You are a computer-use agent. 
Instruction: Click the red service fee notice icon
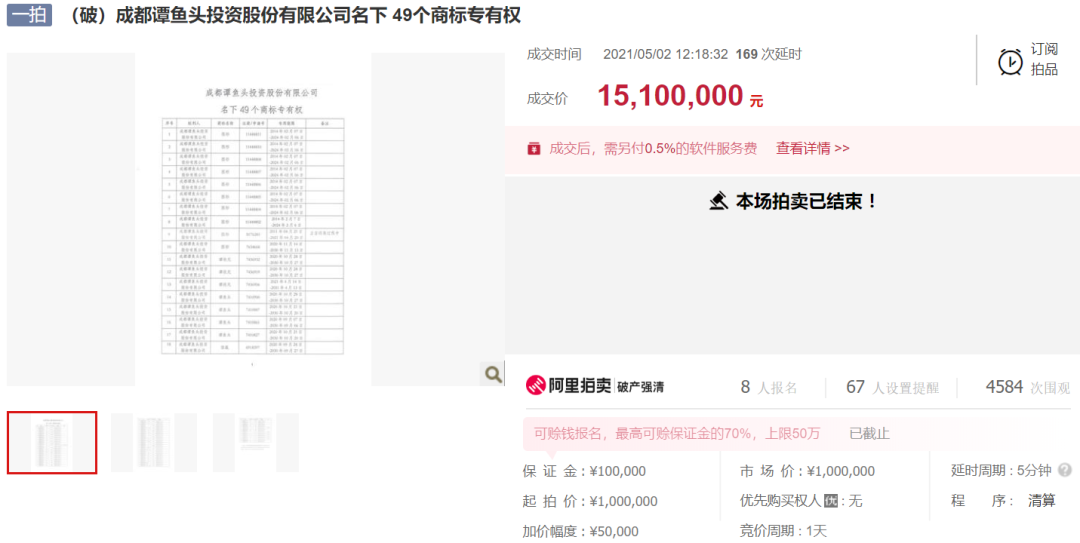click(534, 148)
